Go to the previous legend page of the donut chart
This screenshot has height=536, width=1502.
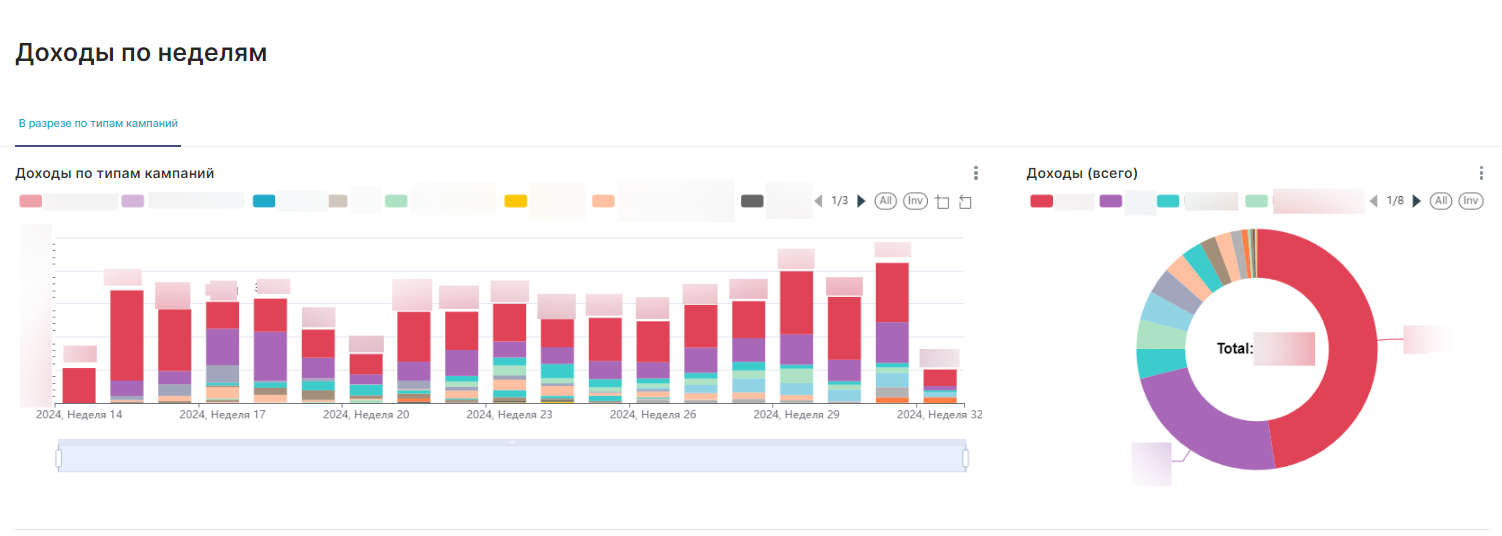(x=1374, y=201)
